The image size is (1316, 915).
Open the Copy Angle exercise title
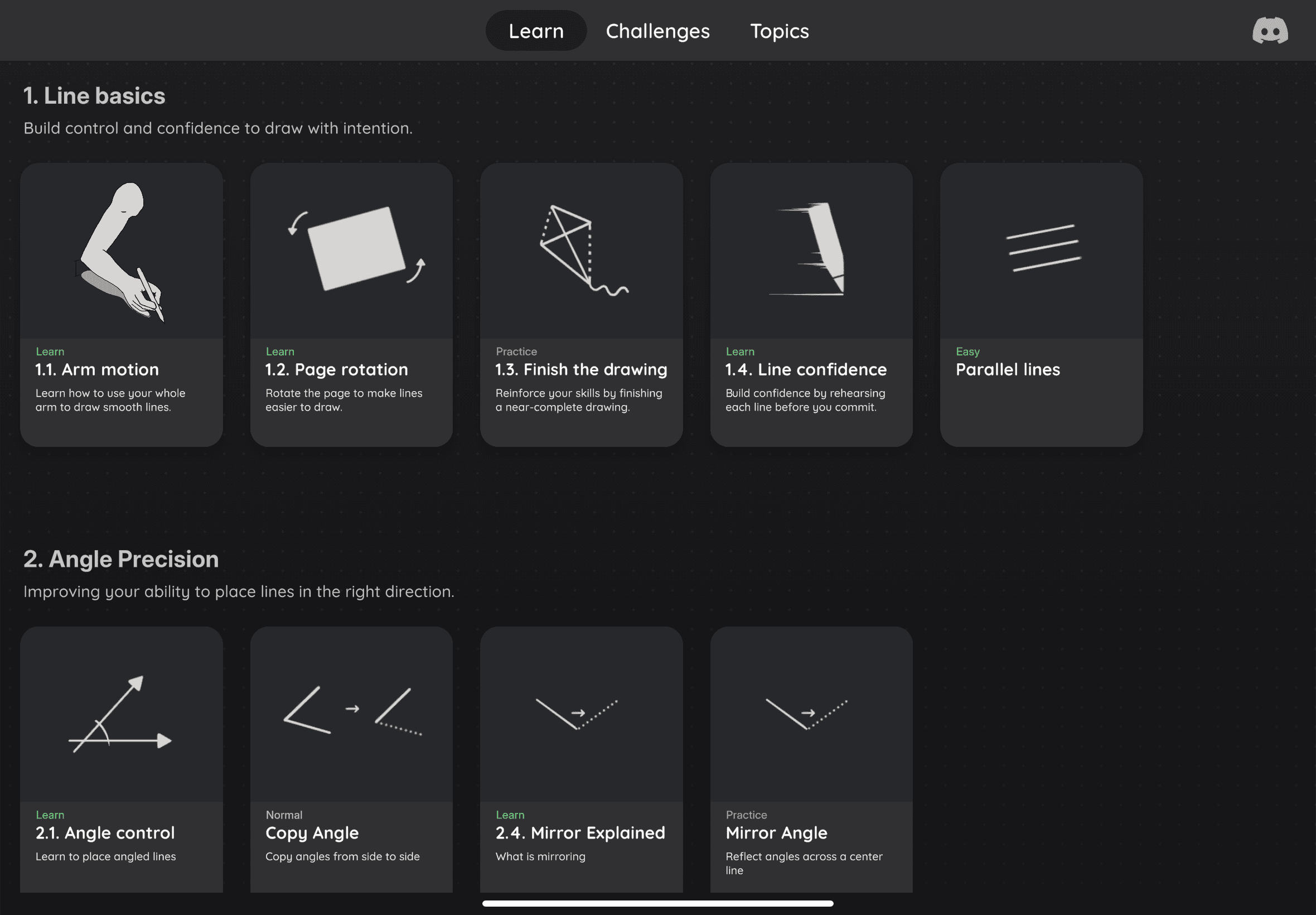[312, 834]
